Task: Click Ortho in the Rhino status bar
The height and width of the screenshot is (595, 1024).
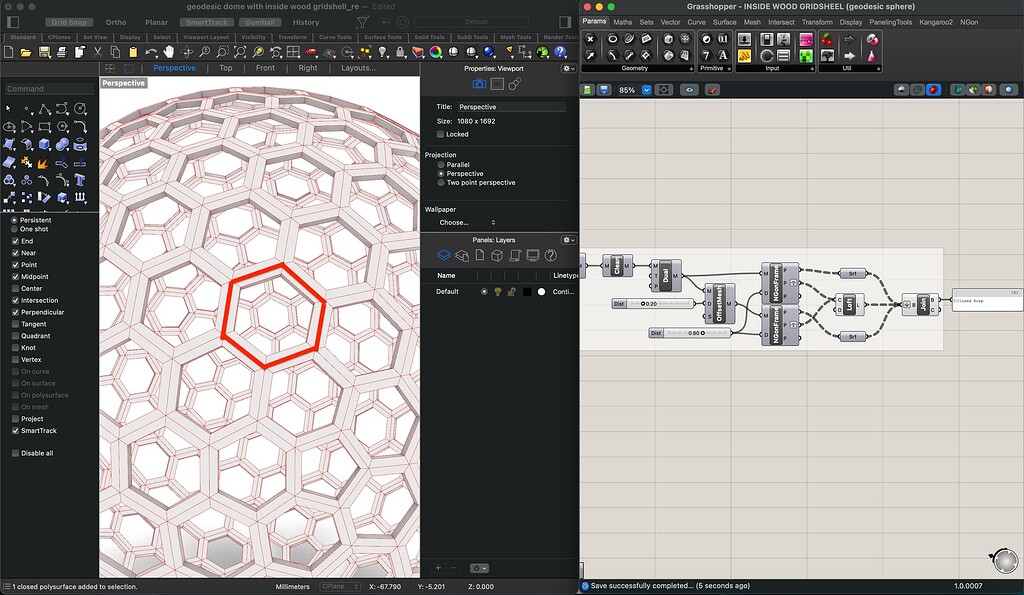Action: 116,21
